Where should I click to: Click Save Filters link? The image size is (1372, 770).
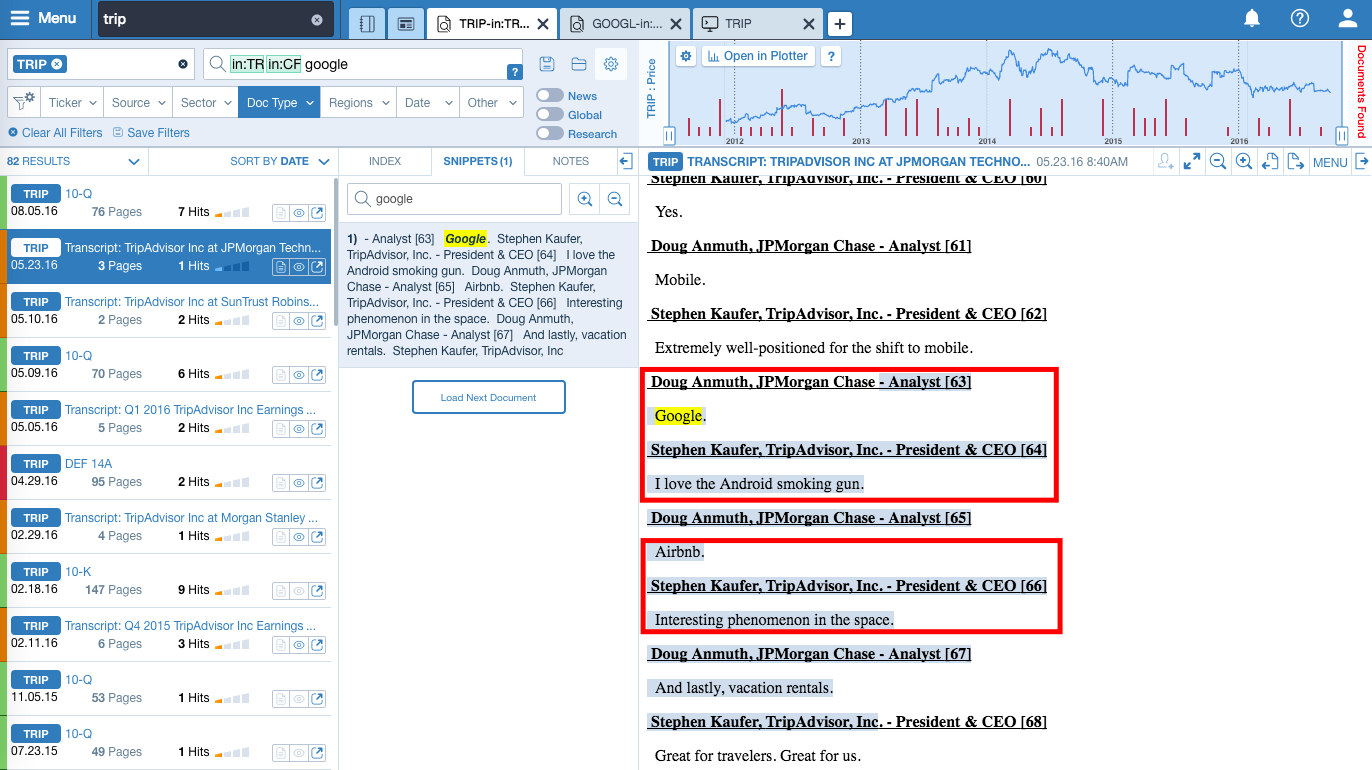coord(151,133)
